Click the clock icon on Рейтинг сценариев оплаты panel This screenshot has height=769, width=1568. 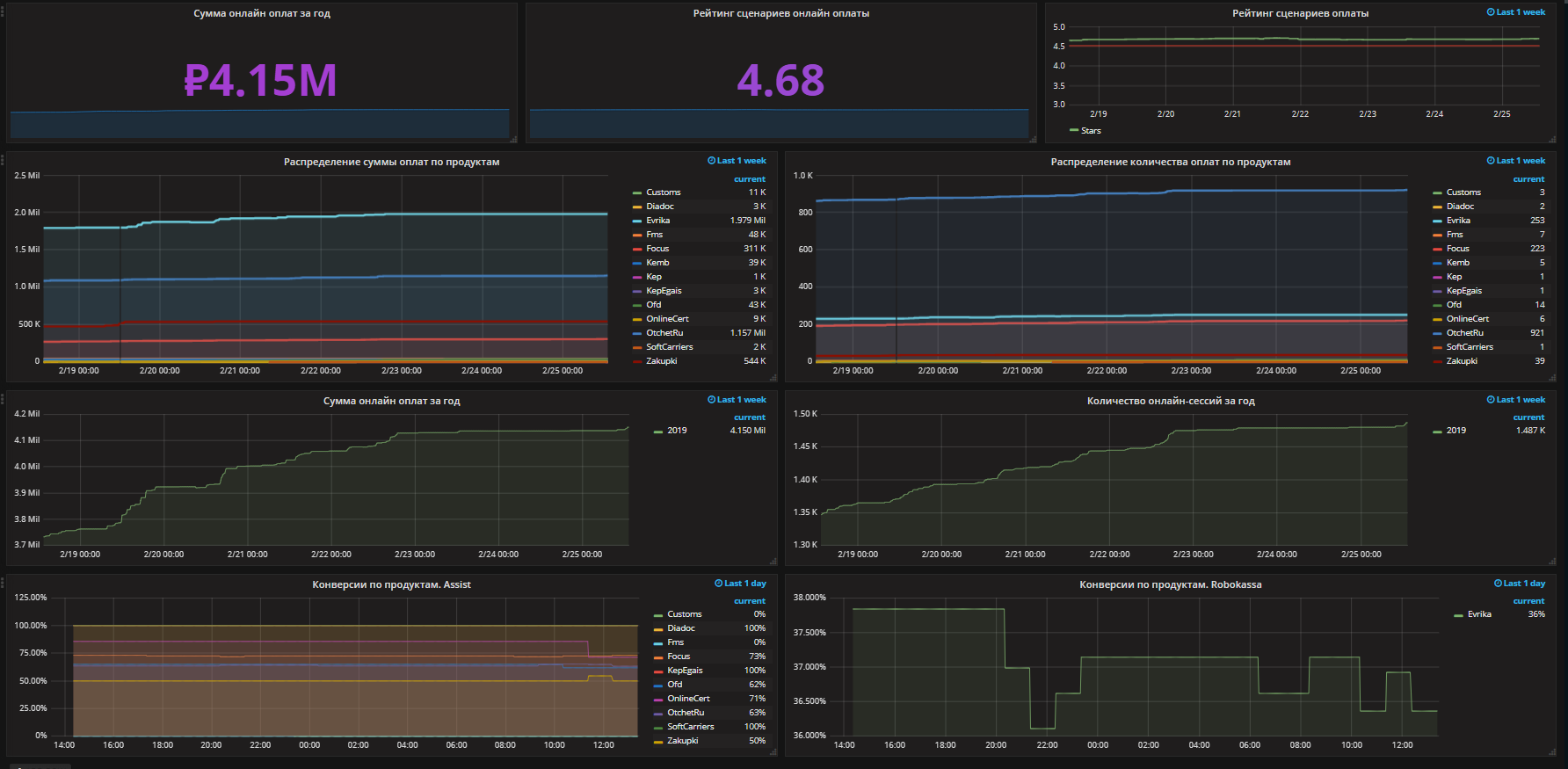1491,12
